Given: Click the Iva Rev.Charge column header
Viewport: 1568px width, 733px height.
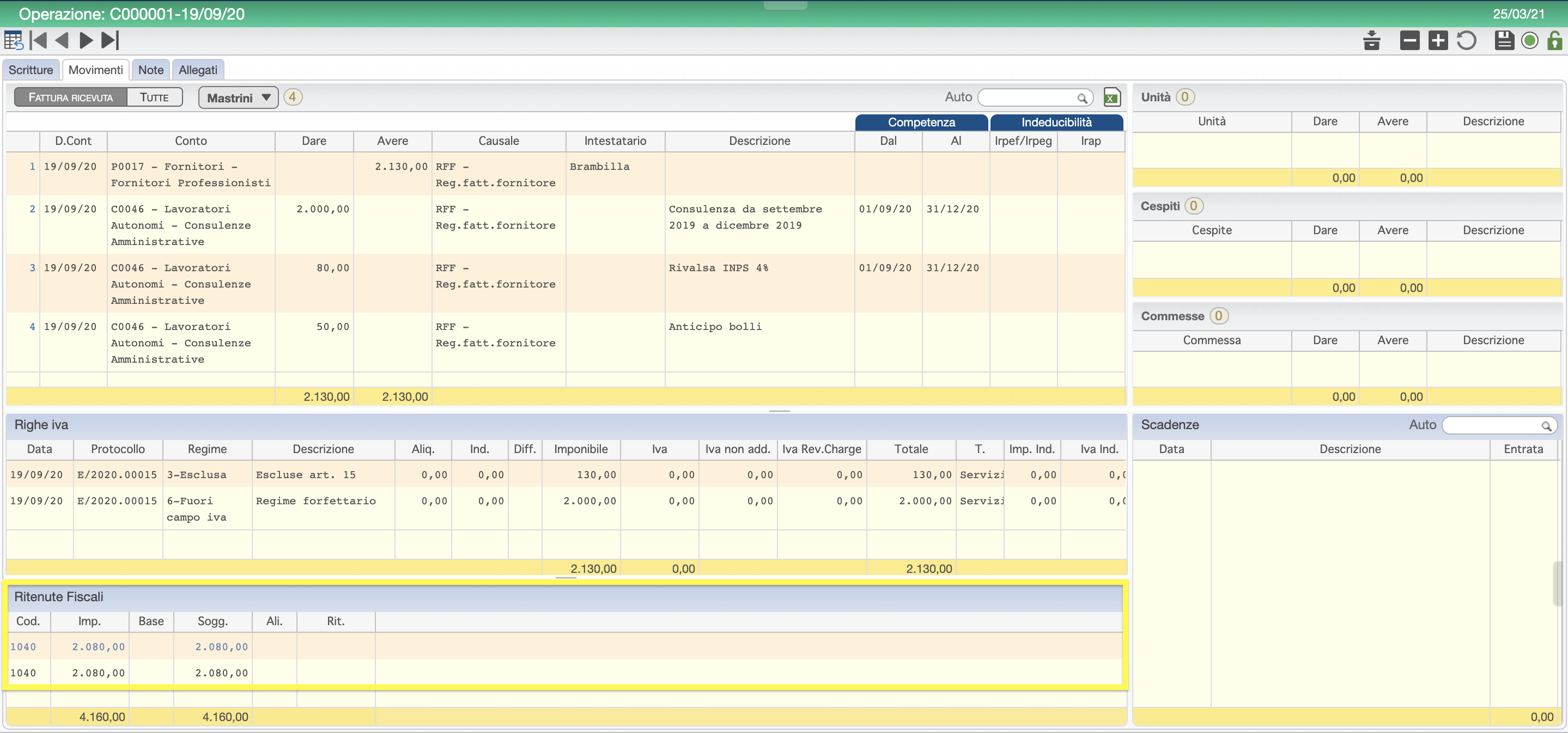Looking at the screenshot, I should point(821,449).
